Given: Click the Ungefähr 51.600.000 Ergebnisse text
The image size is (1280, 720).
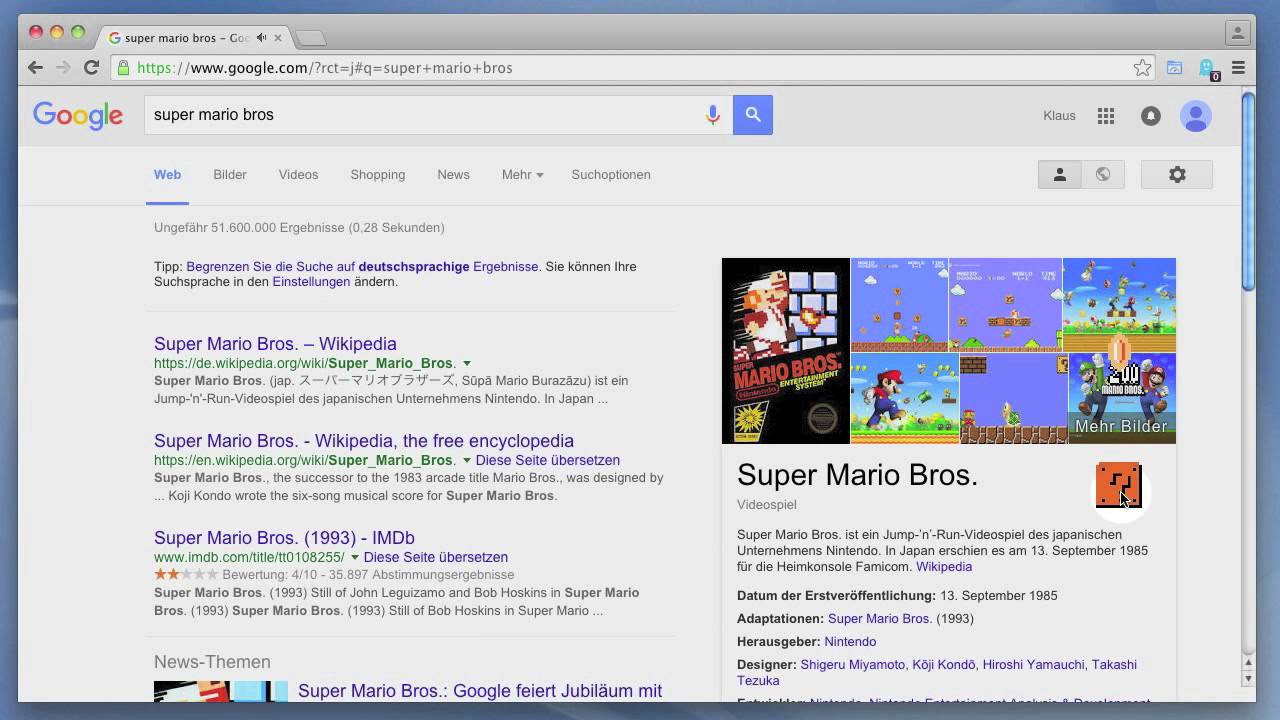Looking at the screenshot, I should [299, 228].
